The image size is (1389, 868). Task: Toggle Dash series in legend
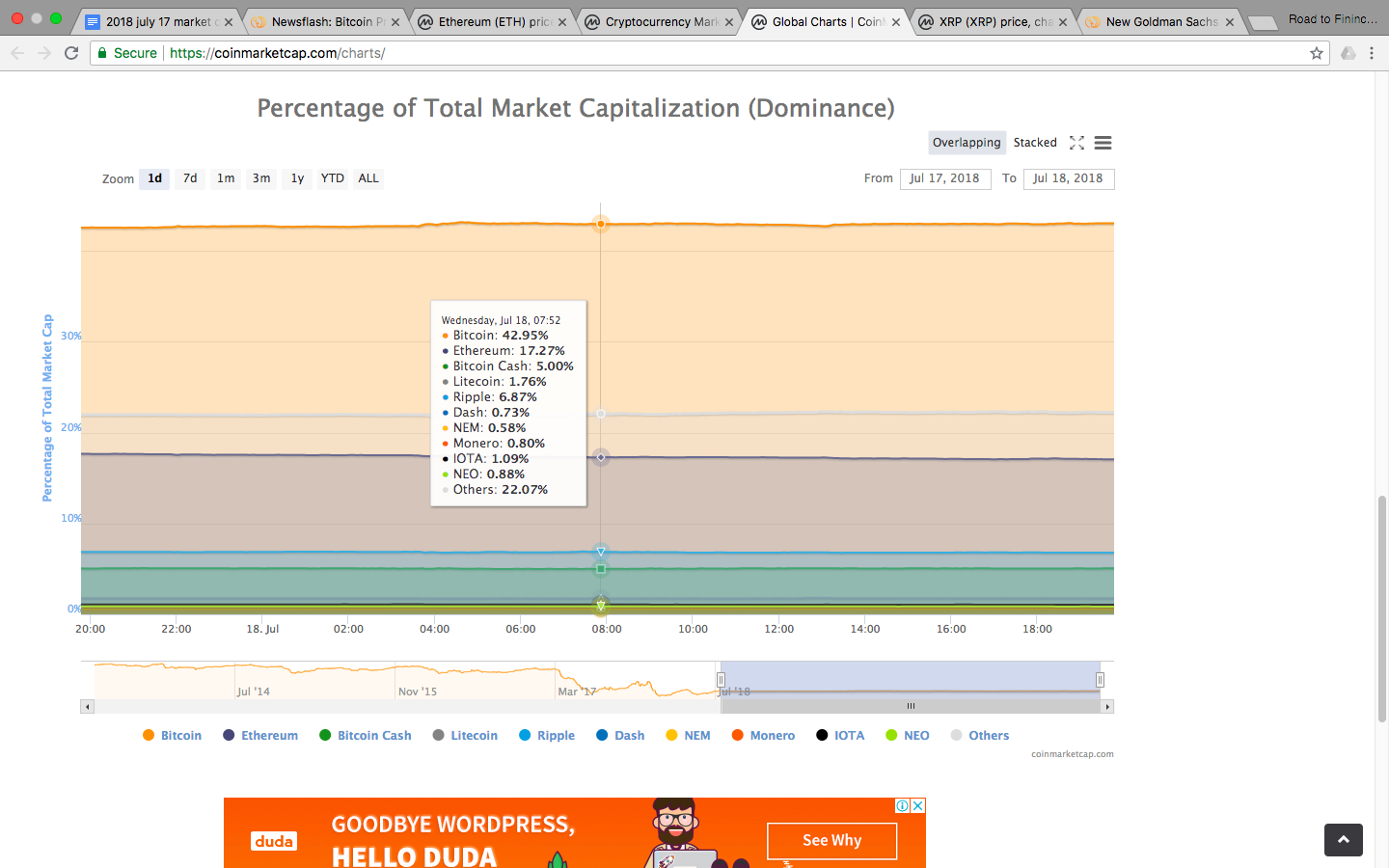click(x=620, y=735)
